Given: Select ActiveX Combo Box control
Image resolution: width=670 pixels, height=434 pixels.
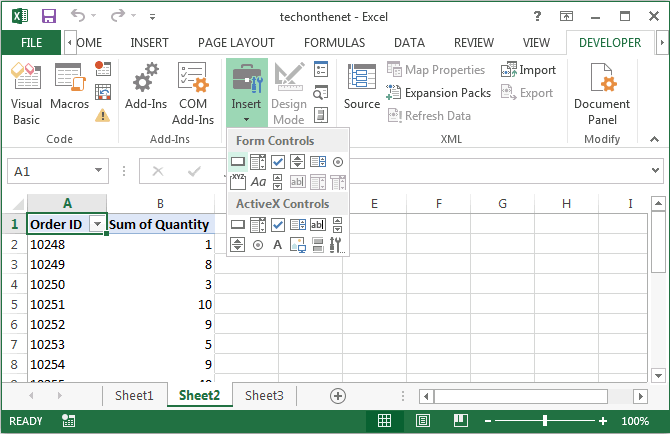Looking at the screenshot, I should pyautogui.click(x=258, y=224).
